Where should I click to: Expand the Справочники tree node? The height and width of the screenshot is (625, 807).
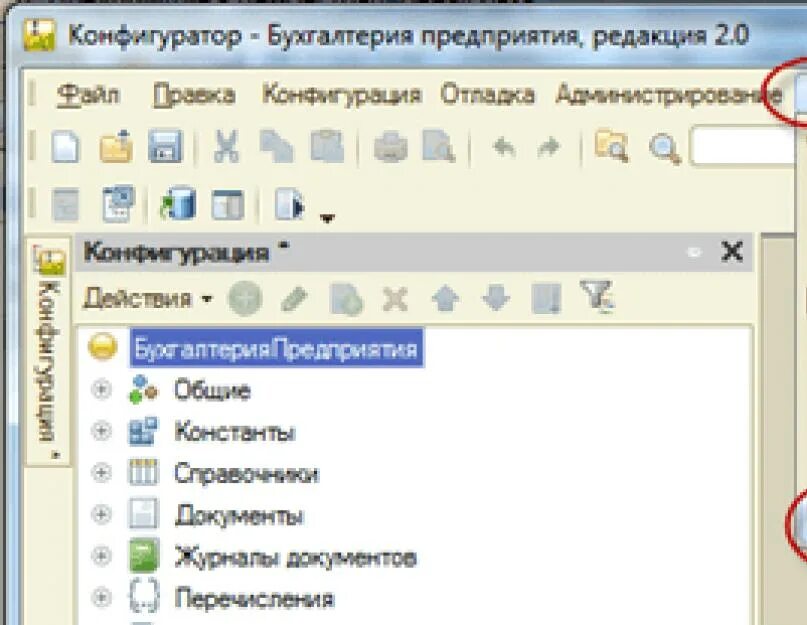(101, 472)
